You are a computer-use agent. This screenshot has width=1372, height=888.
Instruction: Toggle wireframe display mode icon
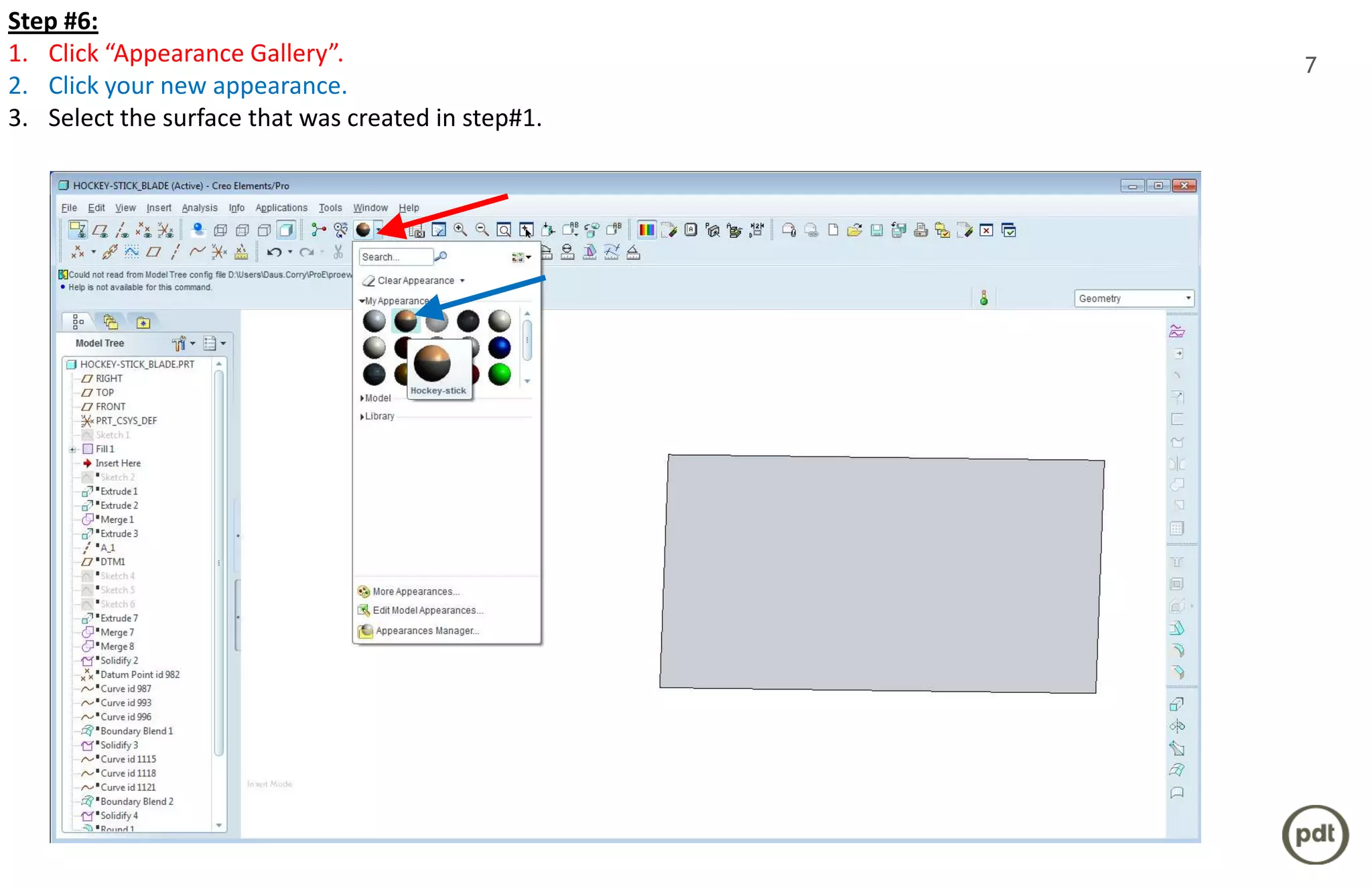point(220,231)
